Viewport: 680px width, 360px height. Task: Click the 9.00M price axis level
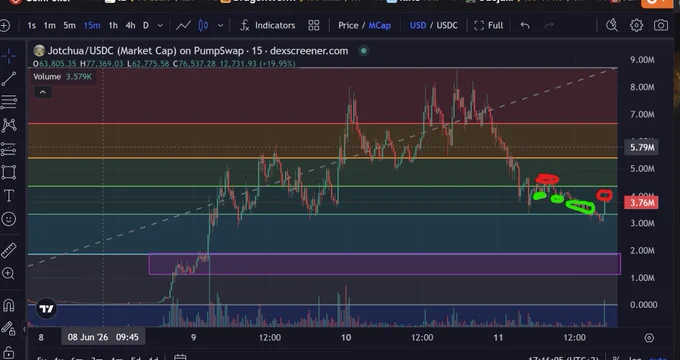(642, 60)
